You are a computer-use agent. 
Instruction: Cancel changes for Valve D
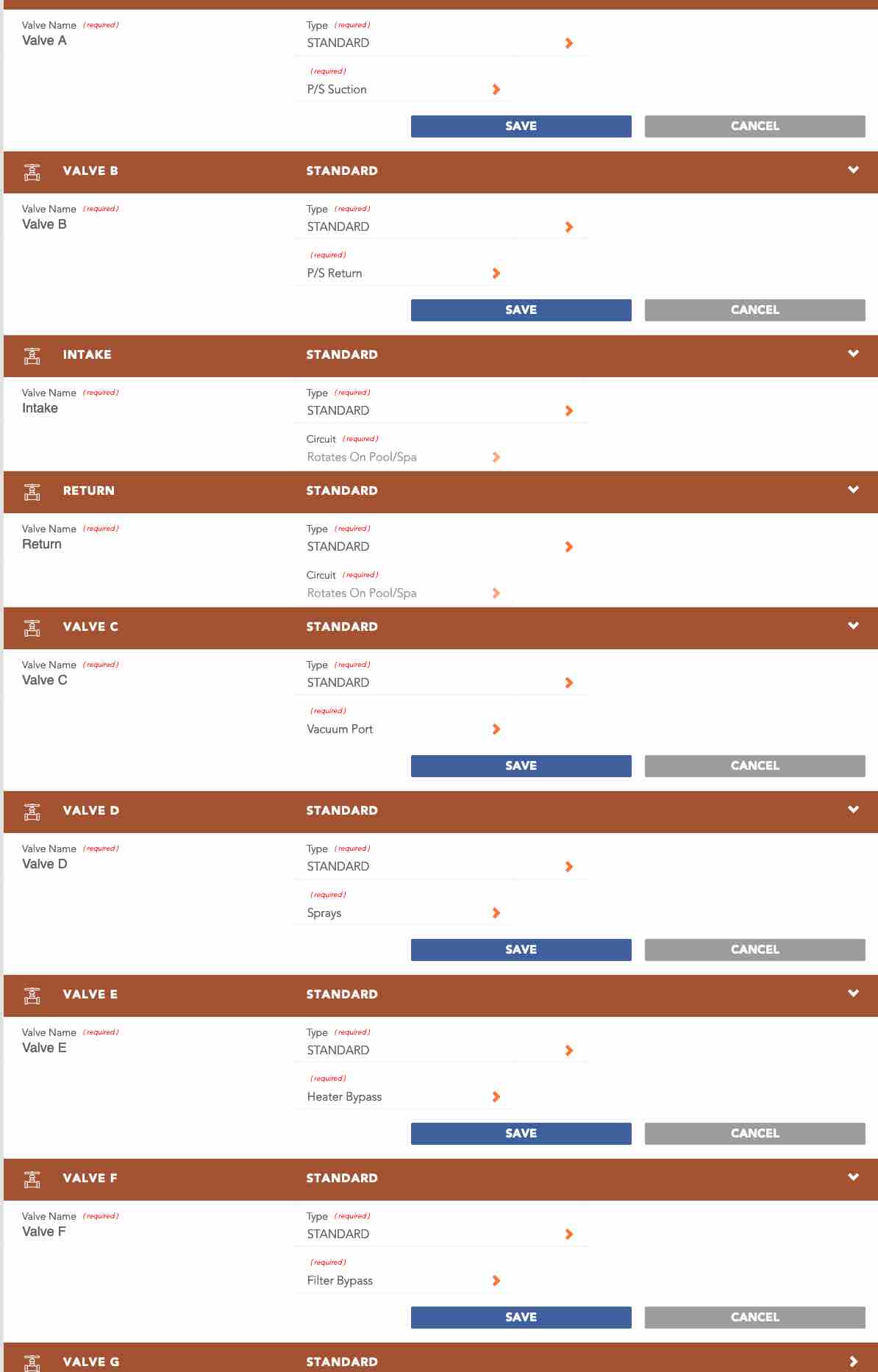[x=754, y=949]
